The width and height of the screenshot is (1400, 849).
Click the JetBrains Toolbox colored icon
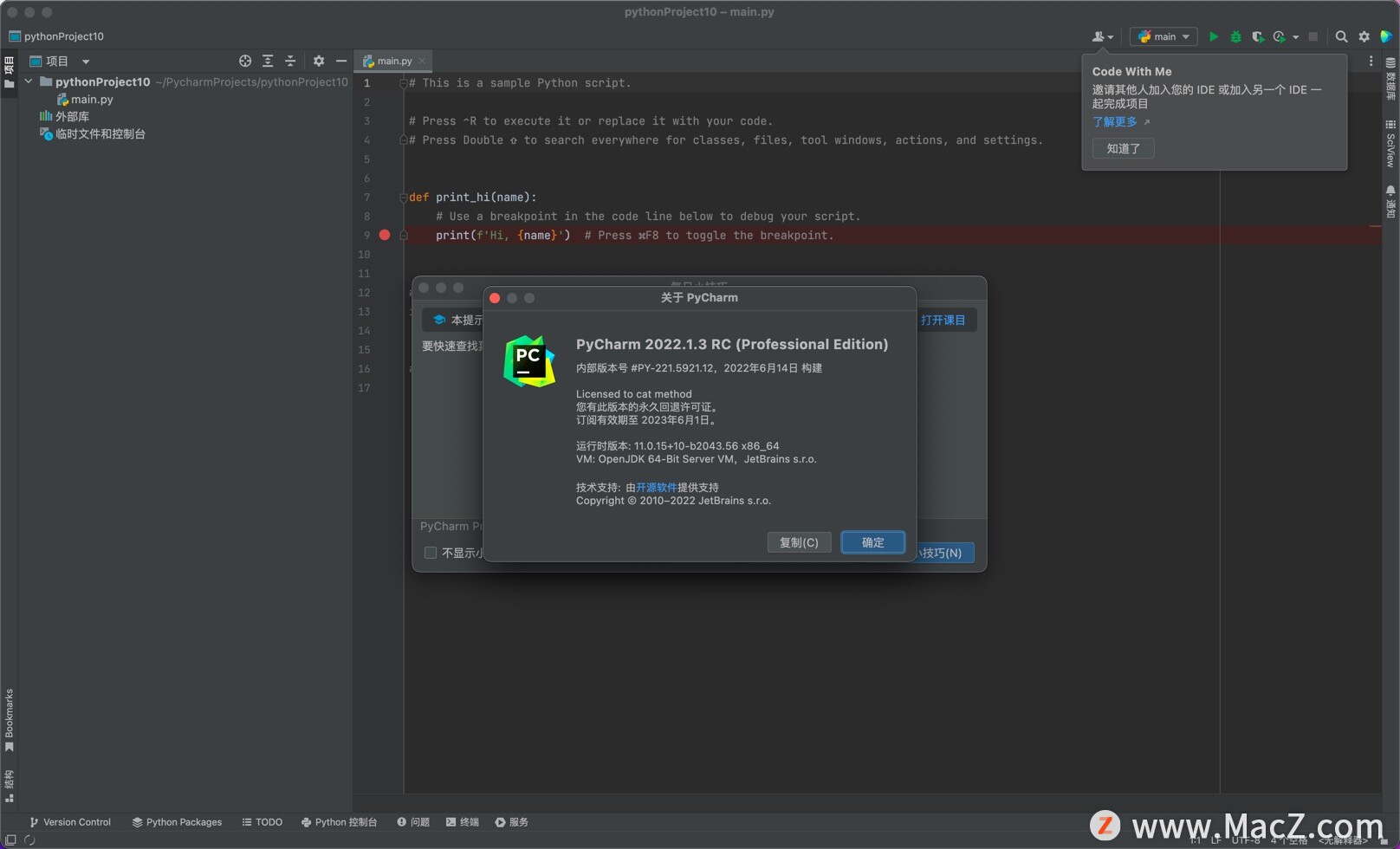(1386, 36)
